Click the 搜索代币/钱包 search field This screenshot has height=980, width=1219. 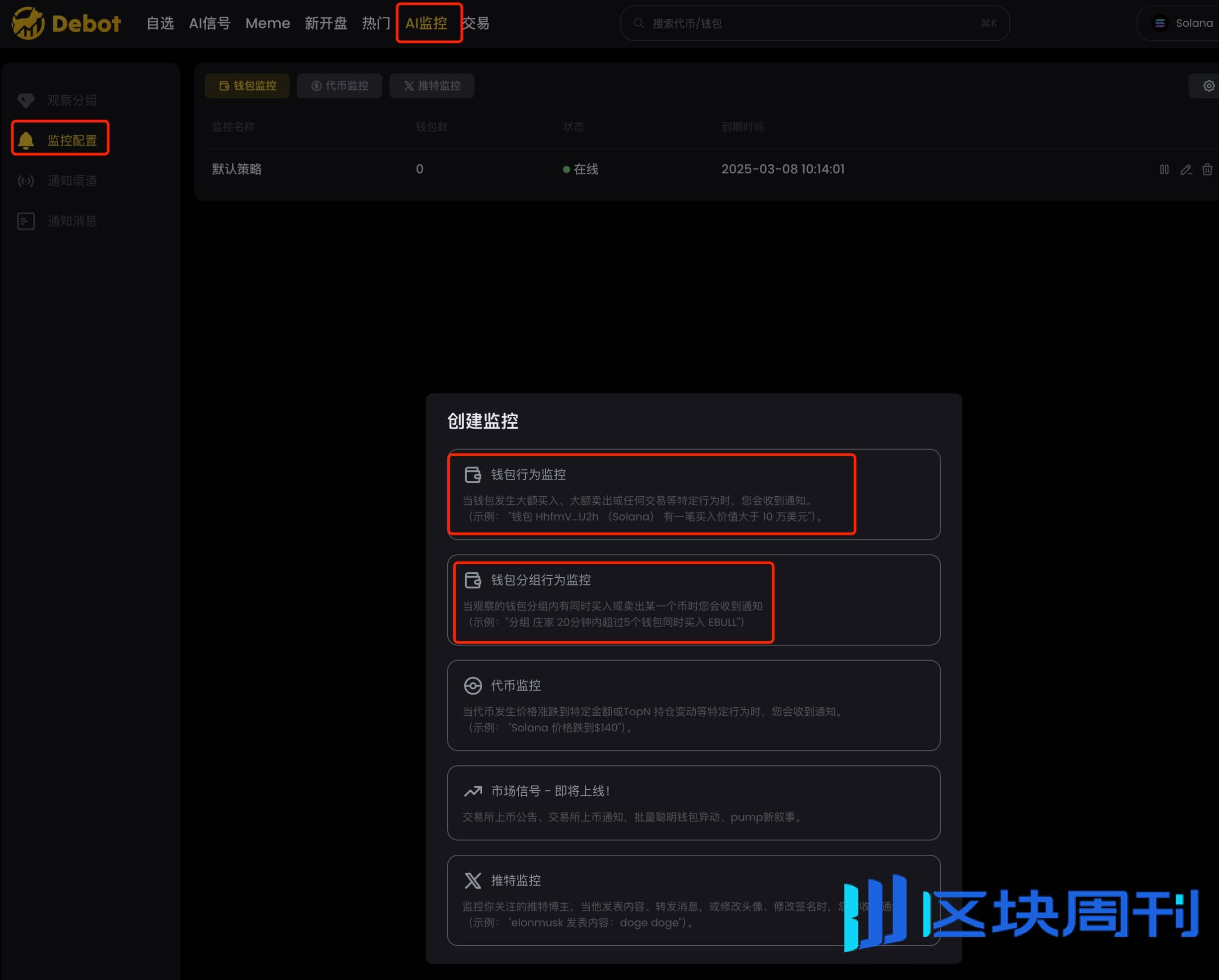[814, 23]
